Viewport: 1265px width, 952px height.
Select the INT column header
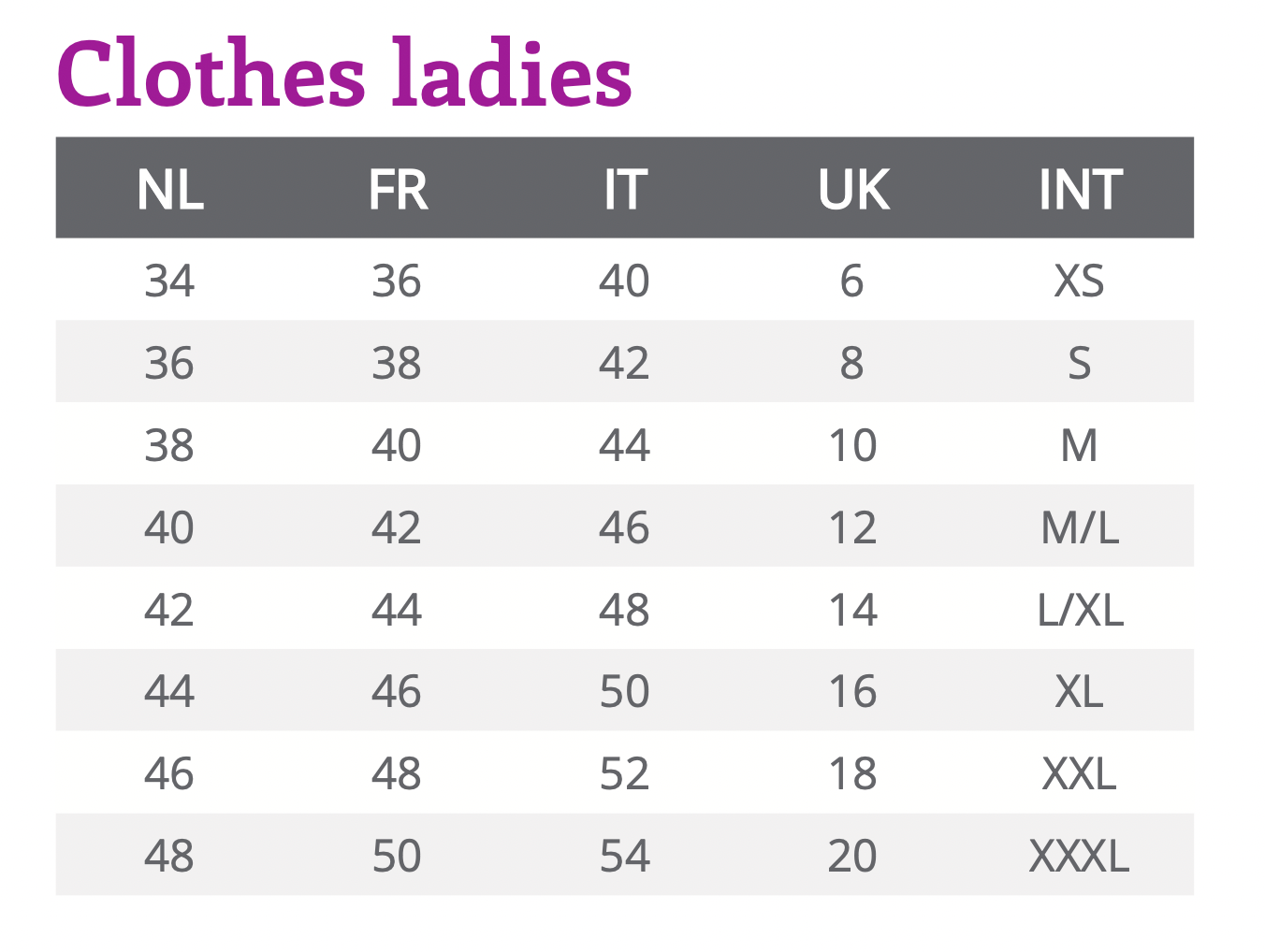(1081, 190)
